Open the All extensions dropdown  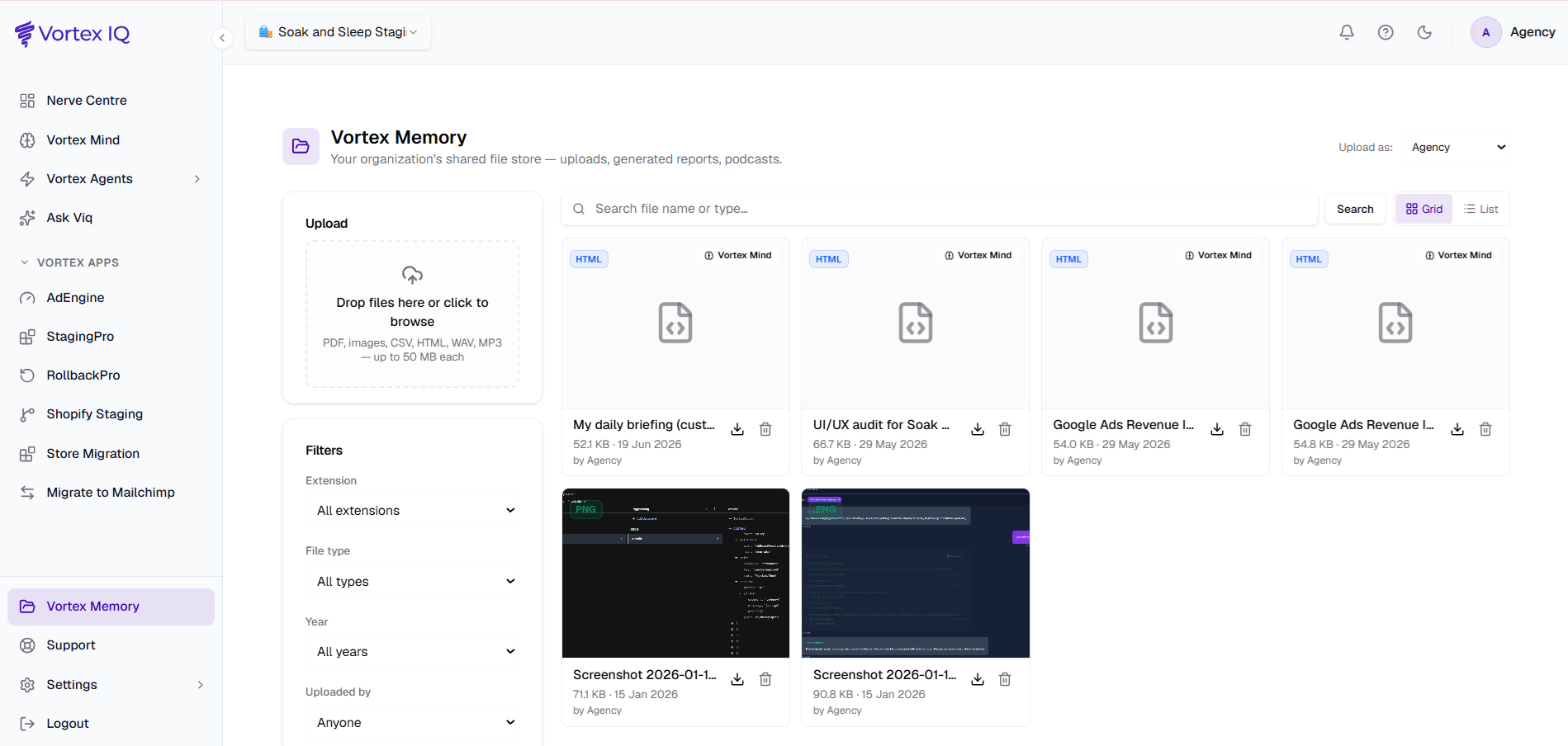(x=413, y=511)
